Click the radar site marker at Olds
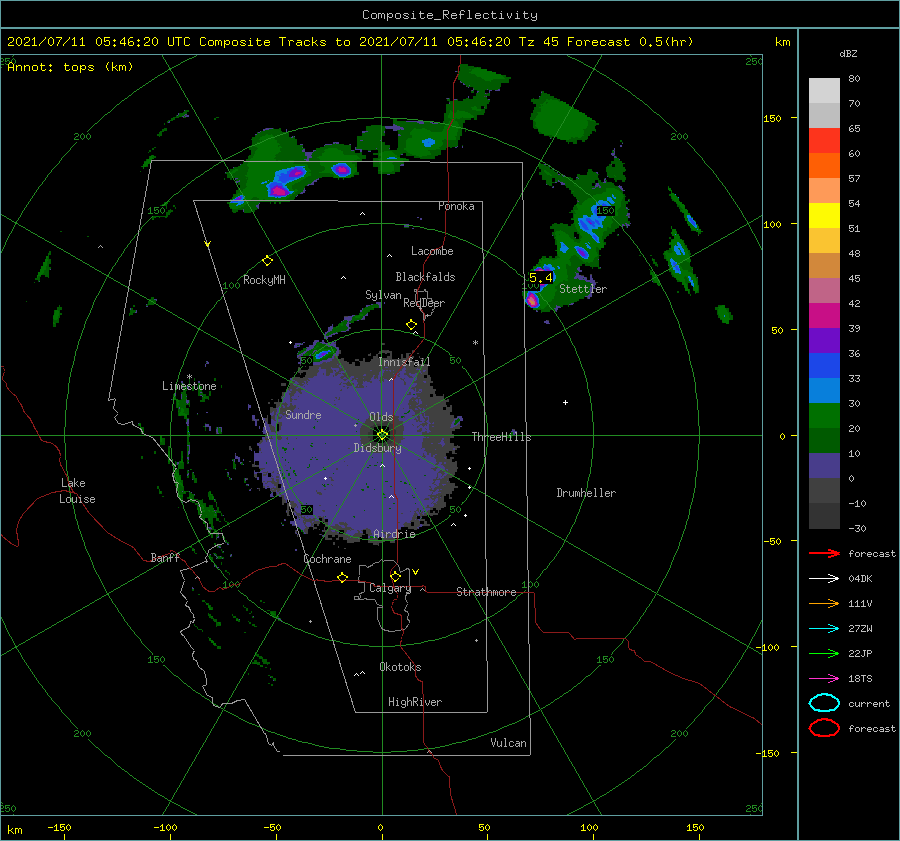900x841 pixels. coord(382,435)
